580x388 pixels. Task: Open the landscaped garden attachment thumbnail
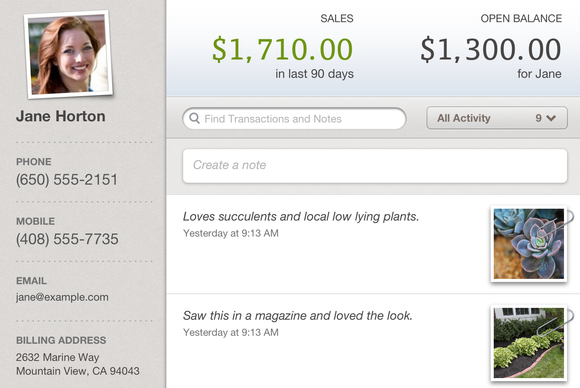[529, 343]
